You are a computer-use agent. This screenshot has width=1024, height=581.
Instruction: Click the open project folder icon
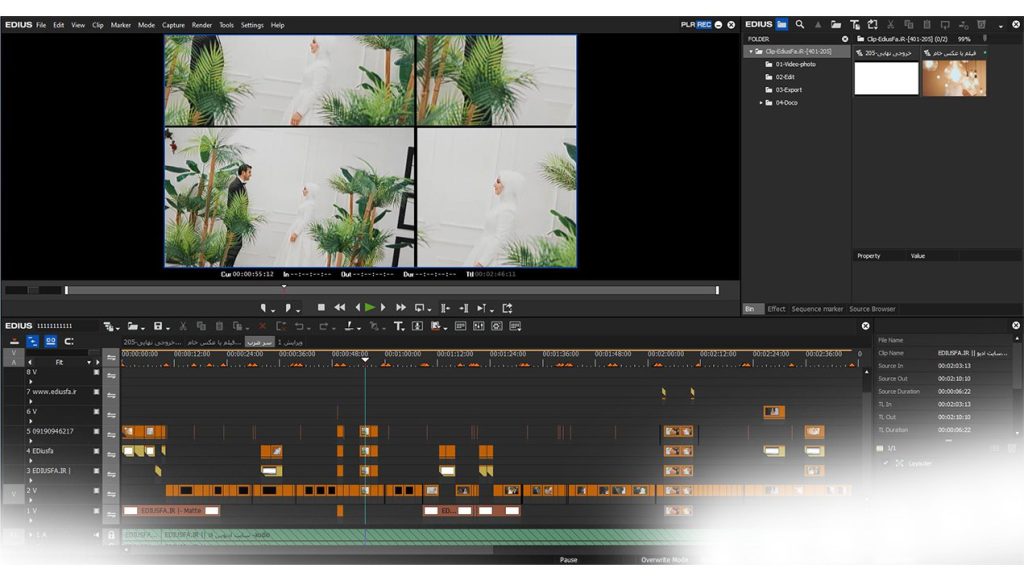(x=133, y=326)
